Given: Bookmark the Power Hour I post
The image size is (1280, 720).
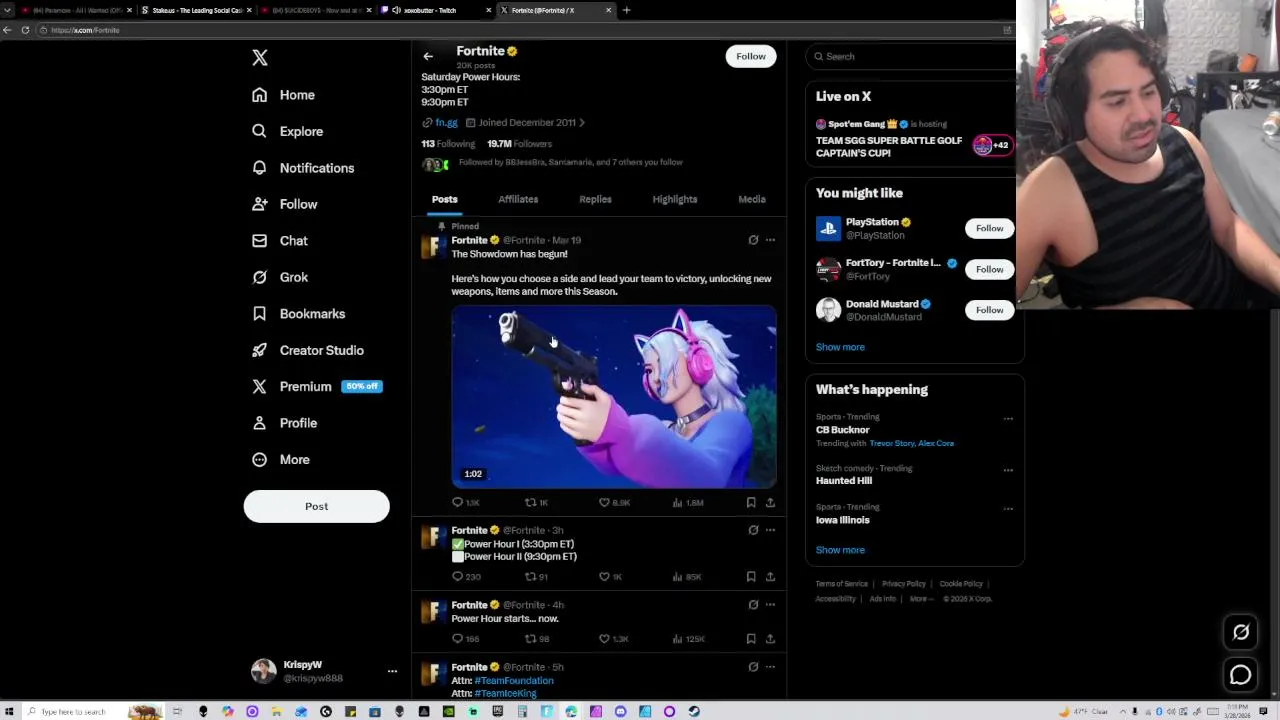Looking at the screenshot, I should 751,576.
